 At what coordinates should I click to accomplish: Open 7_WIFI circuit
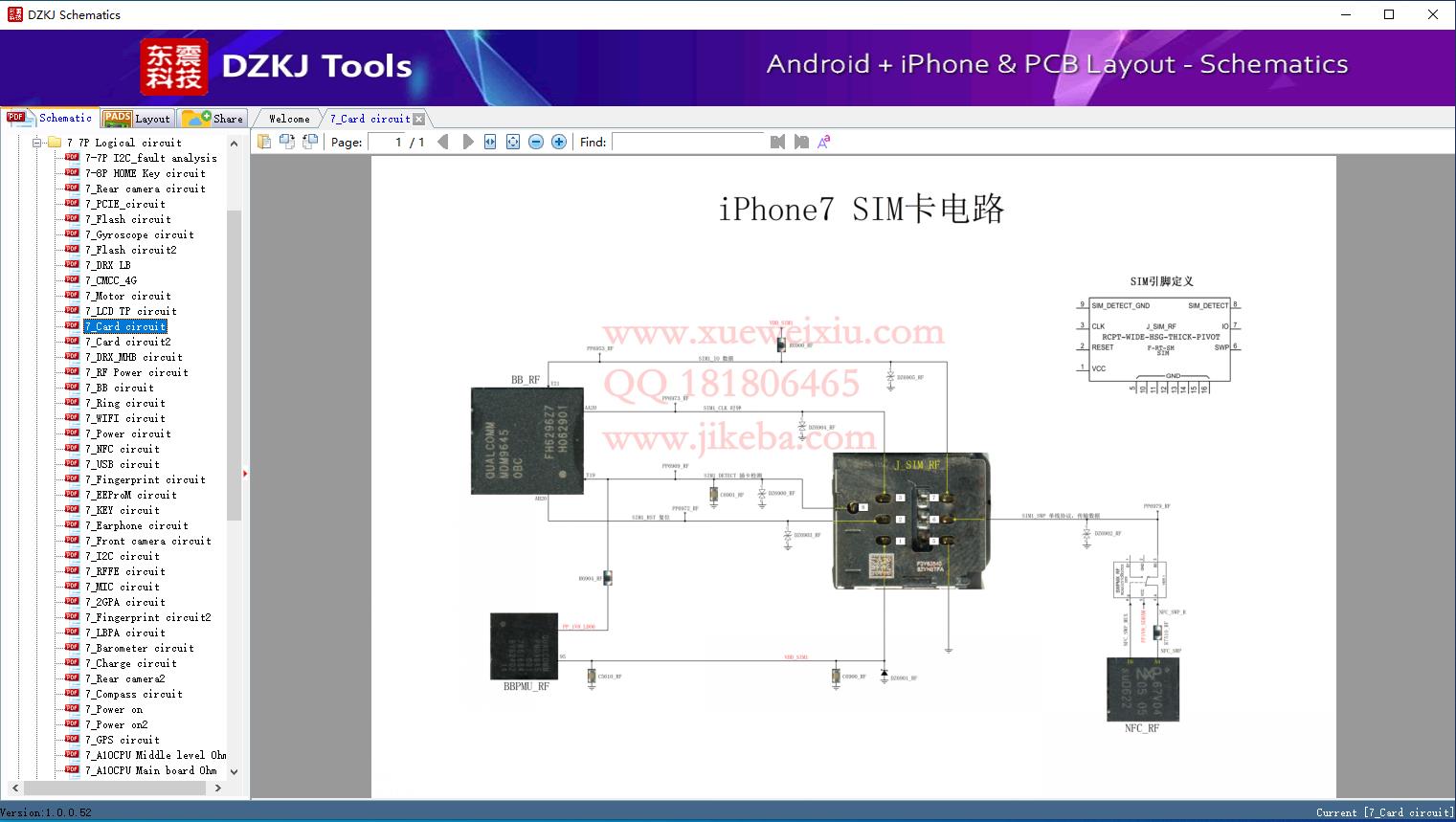pyautogui.click(x=125, y=418)
